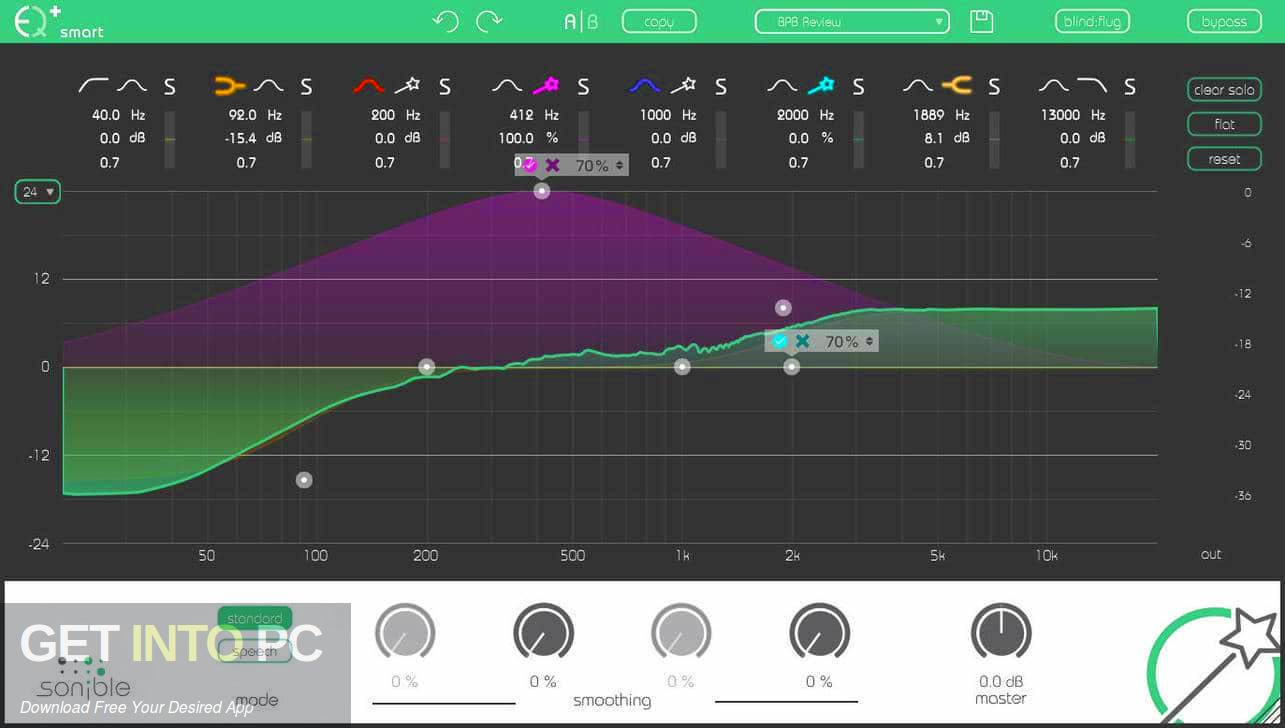Switch mode to speech

(255, 651)
